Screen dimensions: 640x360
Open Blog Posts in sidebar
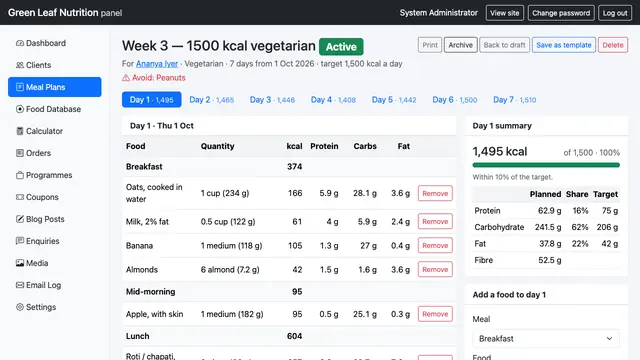point(55,219)
